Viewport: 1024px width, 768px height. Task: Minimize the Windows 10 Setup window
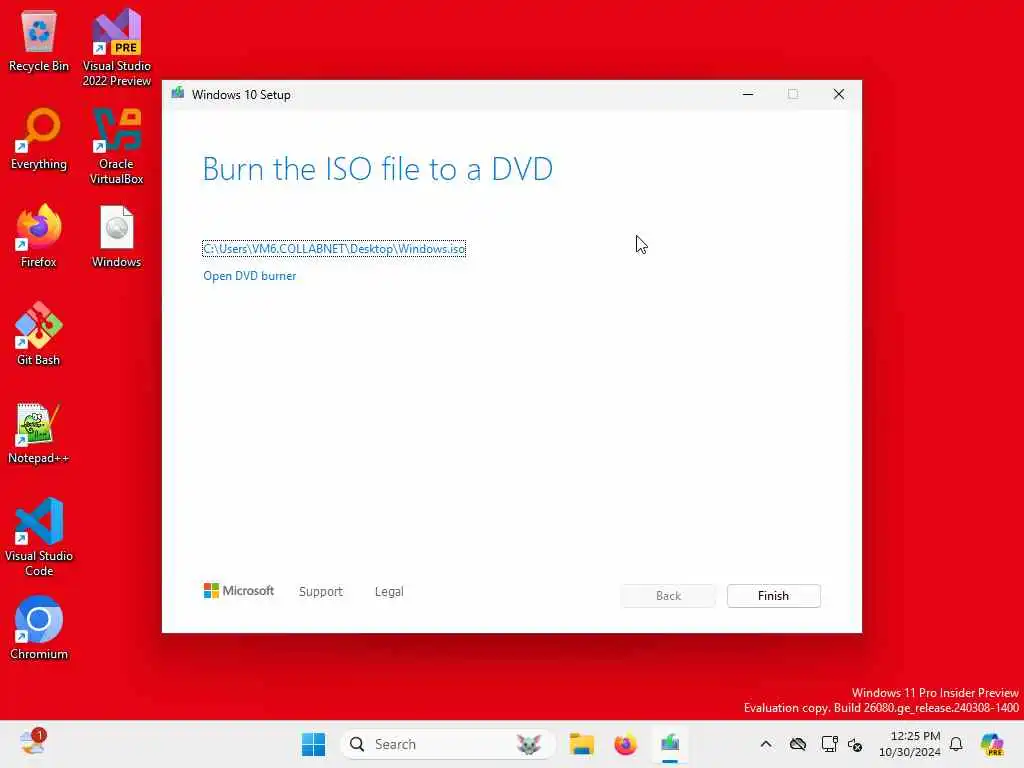tap(748, 94)
